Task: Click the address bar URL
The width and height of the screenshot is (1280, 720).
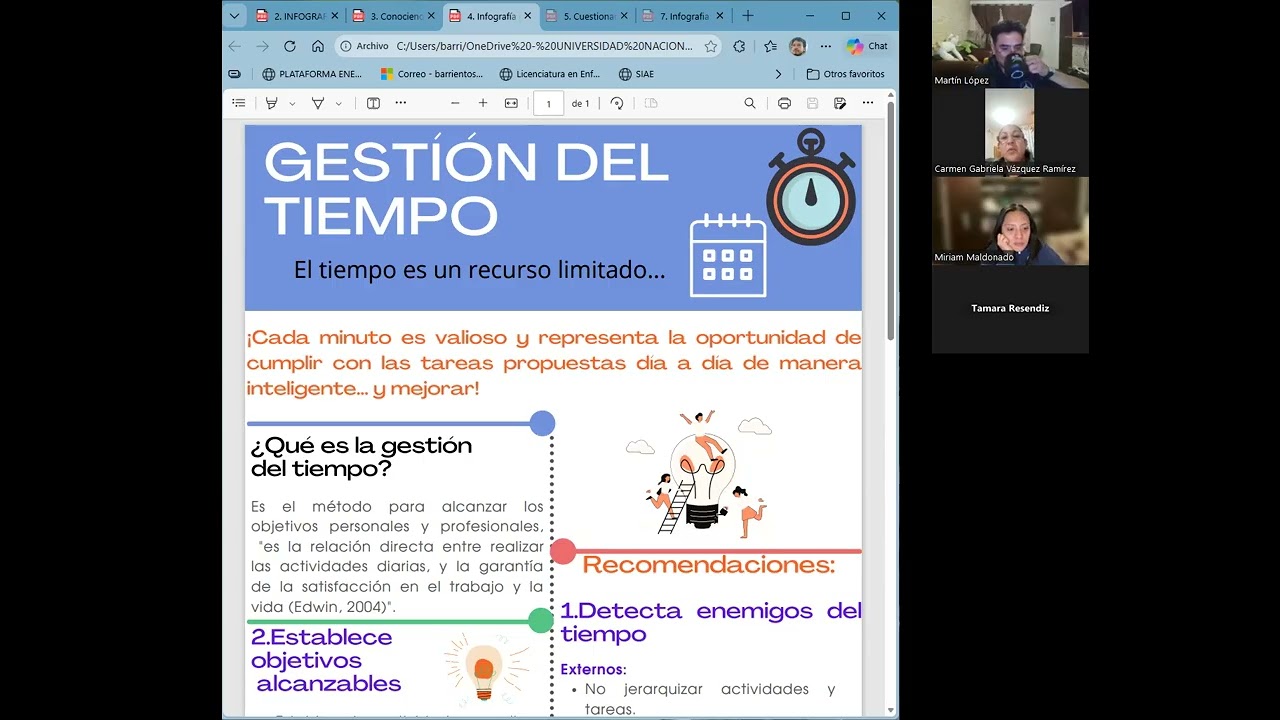Action: pyautogui.click(x=544, y=46)
